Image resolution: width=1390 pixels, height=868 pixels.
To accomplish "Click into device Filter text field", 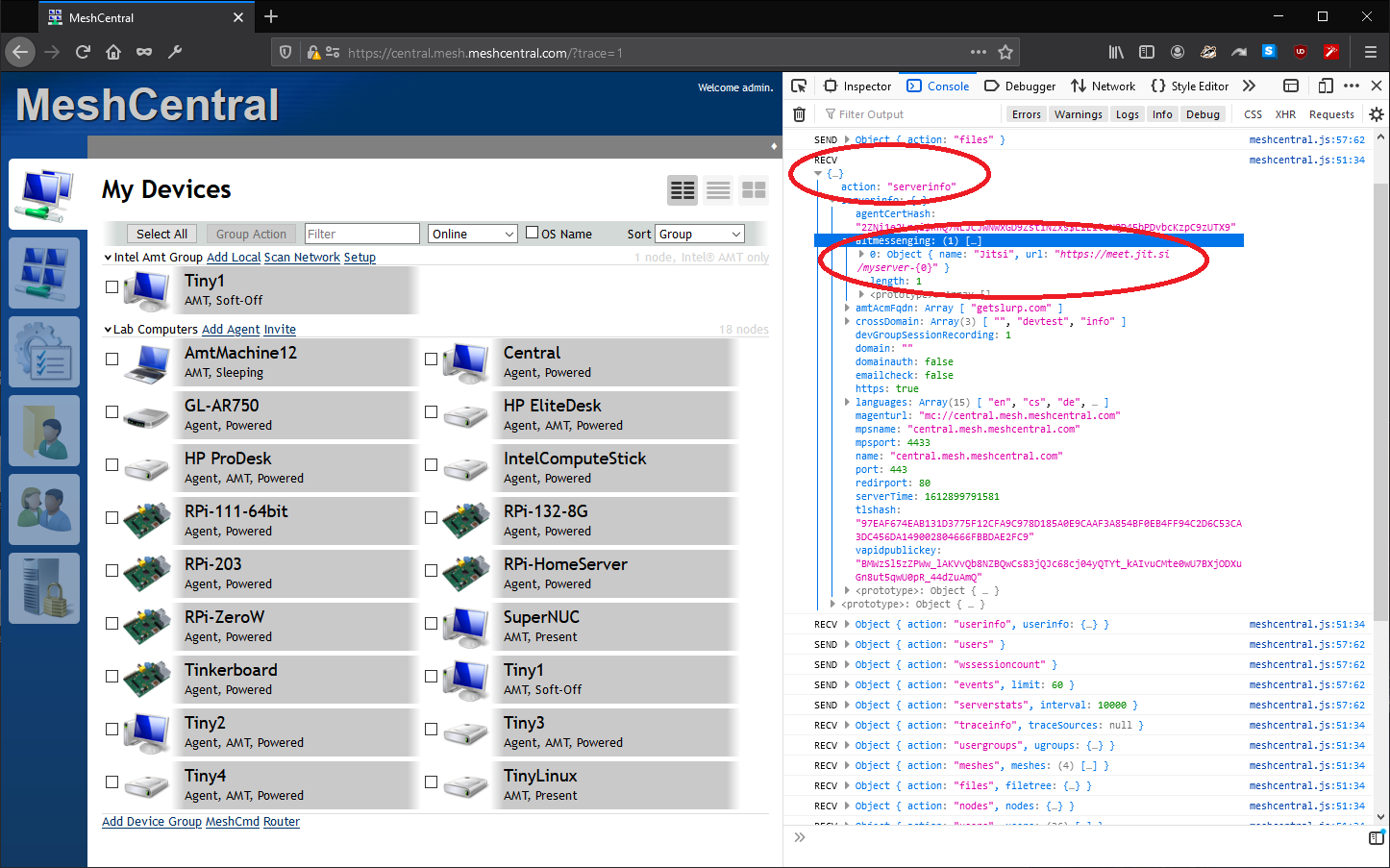I will [362, 234].
